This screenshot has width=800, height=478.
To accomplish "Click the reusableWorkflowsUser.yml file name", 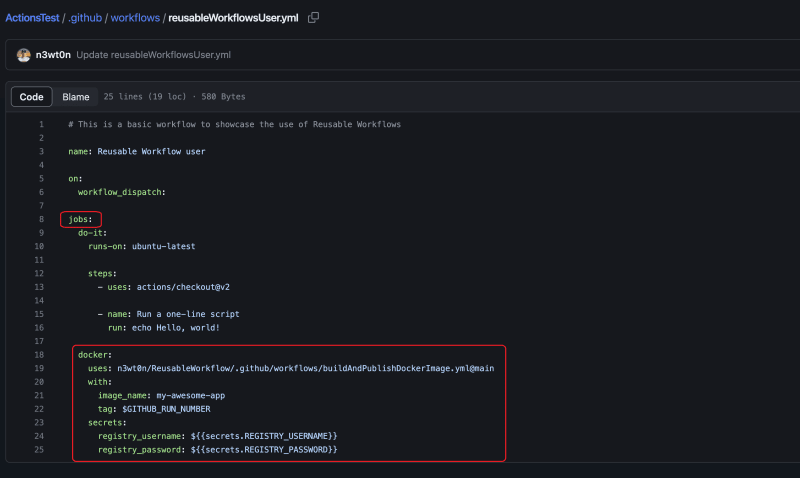I will 233,18.
